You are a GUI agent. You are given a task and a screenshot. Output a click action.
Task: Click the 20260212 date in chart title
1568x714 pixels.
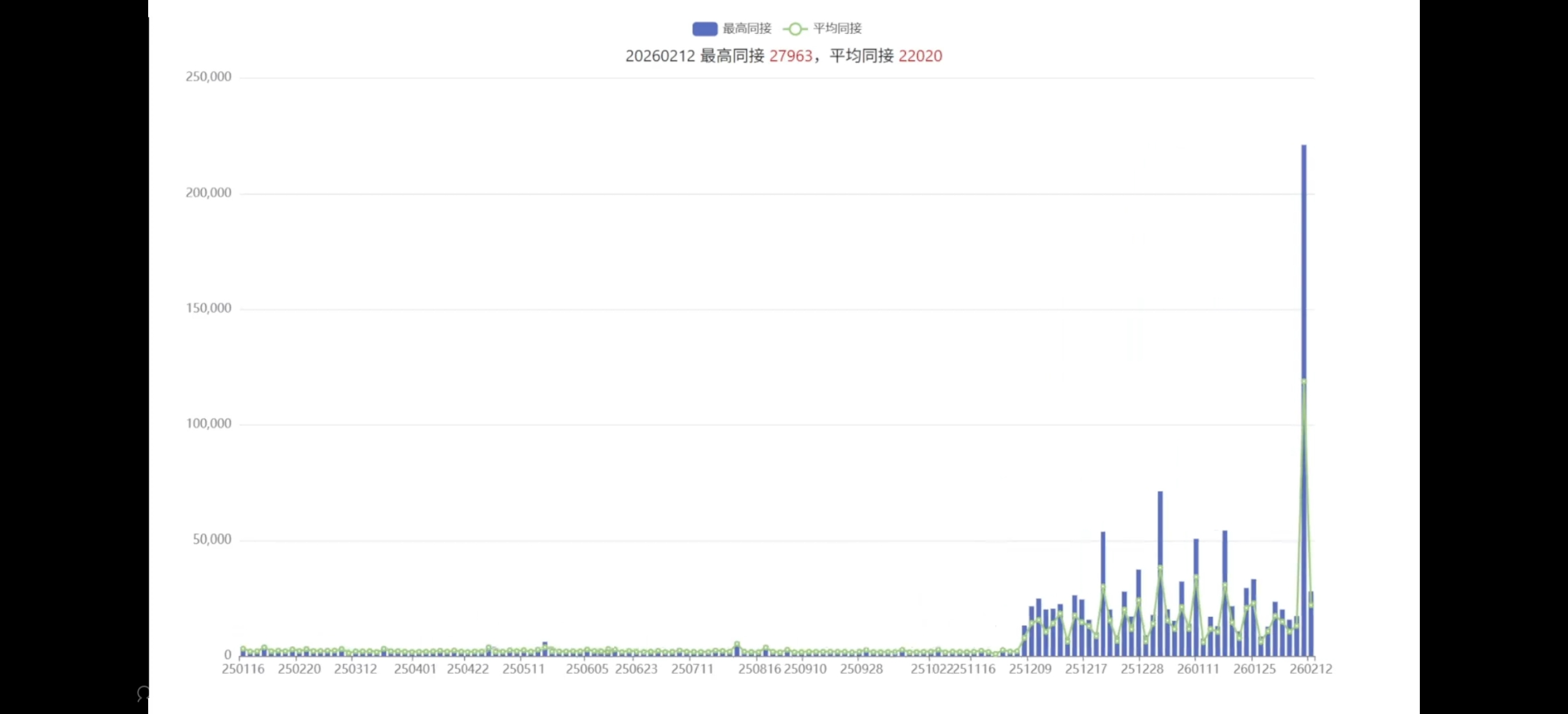pyautogui.click(x=660, y=56)
